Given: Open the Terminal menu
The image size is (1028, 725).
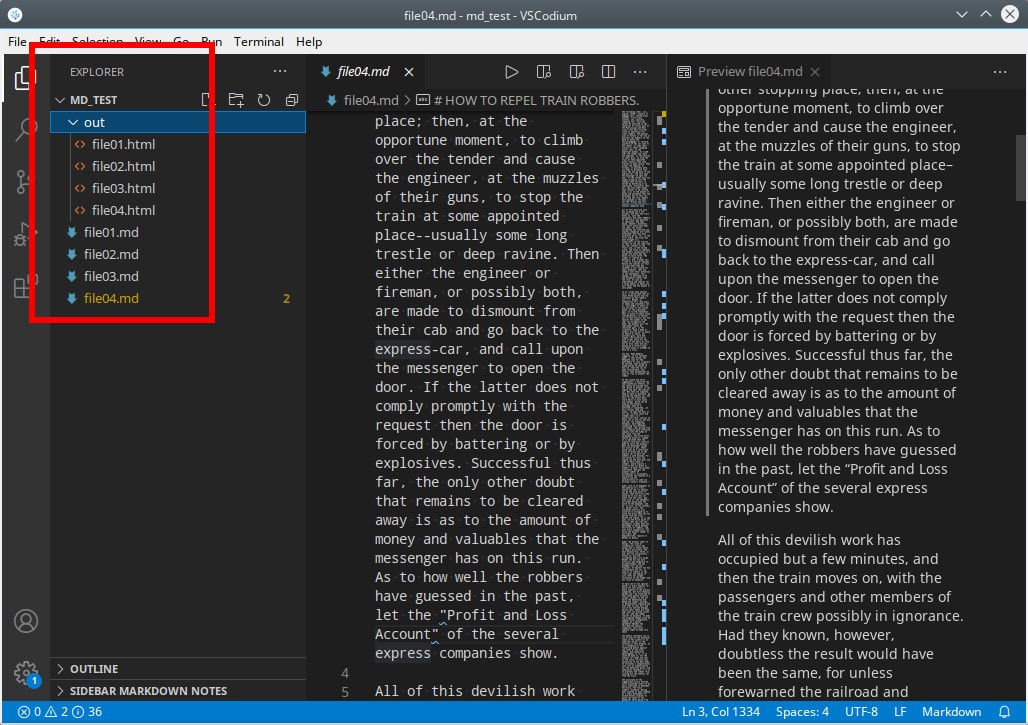Looking at the screenshot, I should coord(259,42).
